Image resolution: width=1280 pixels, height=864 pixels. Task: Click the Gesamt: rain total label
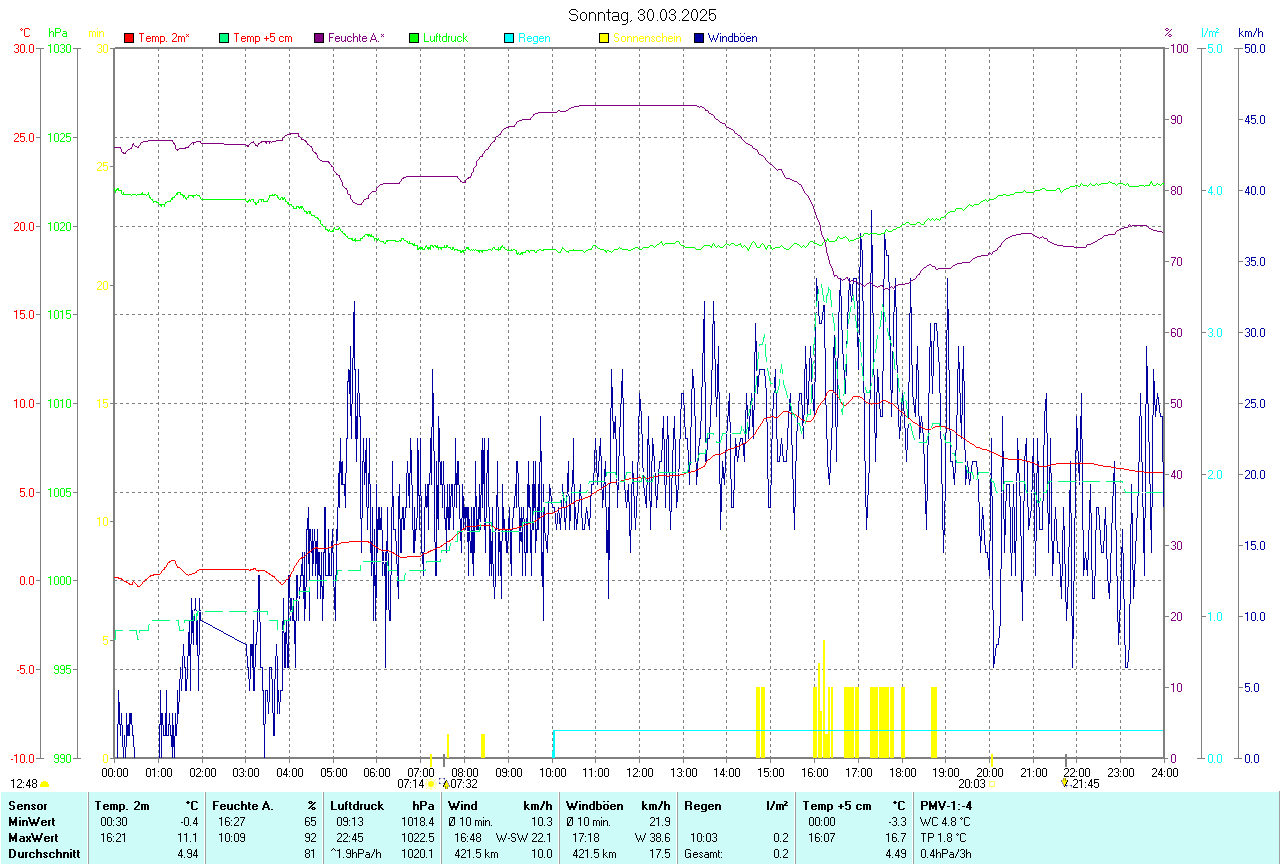(704, 853)
